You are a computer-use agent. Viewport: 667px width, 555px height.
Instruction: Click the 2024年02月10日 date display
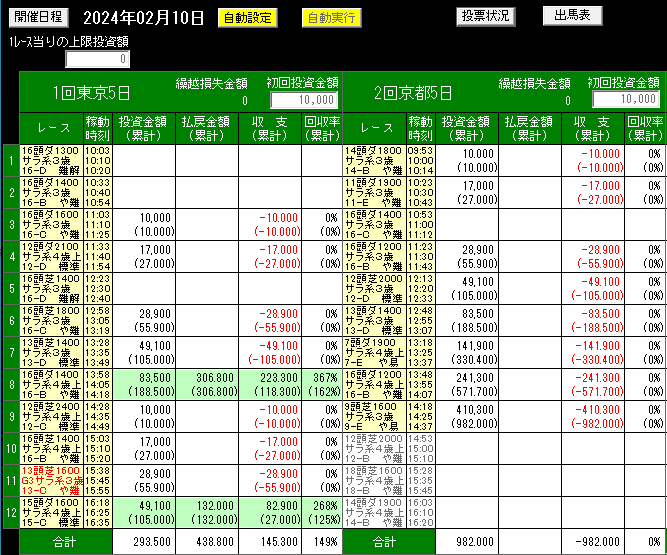[143, 18]
